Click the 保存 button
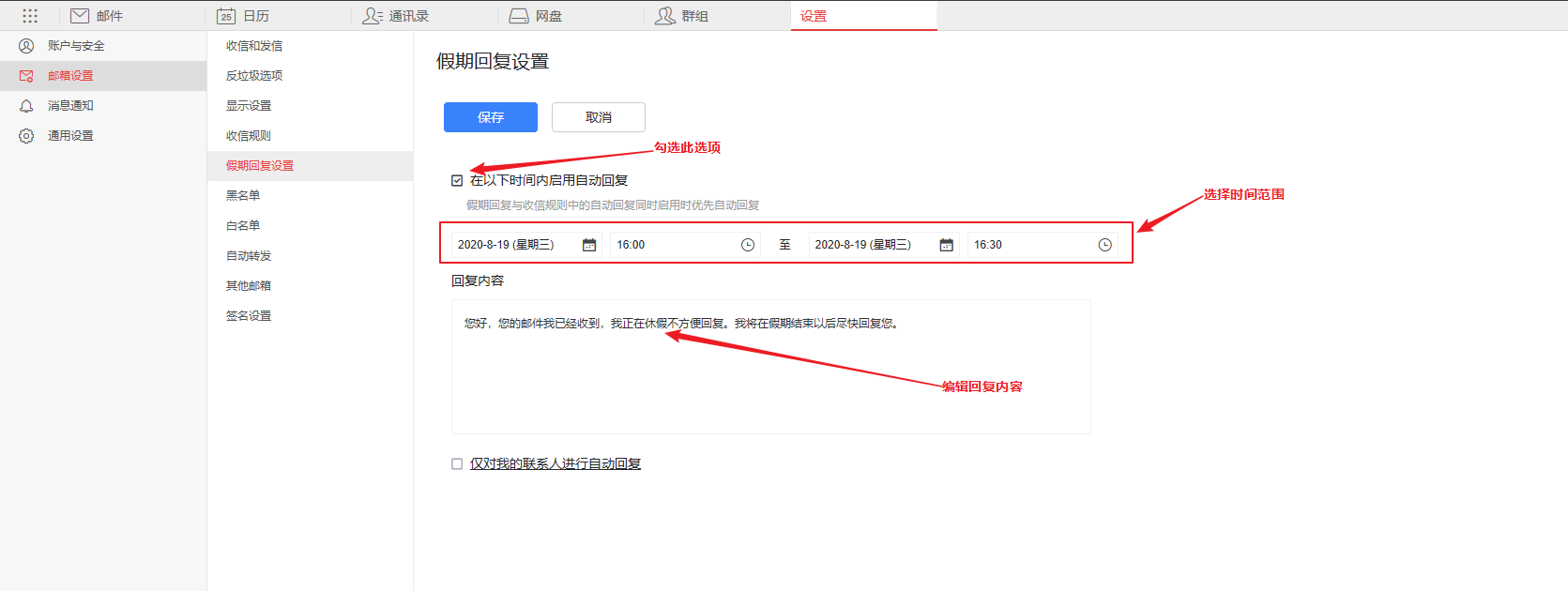1568x591 pixels. pos(490,117)
